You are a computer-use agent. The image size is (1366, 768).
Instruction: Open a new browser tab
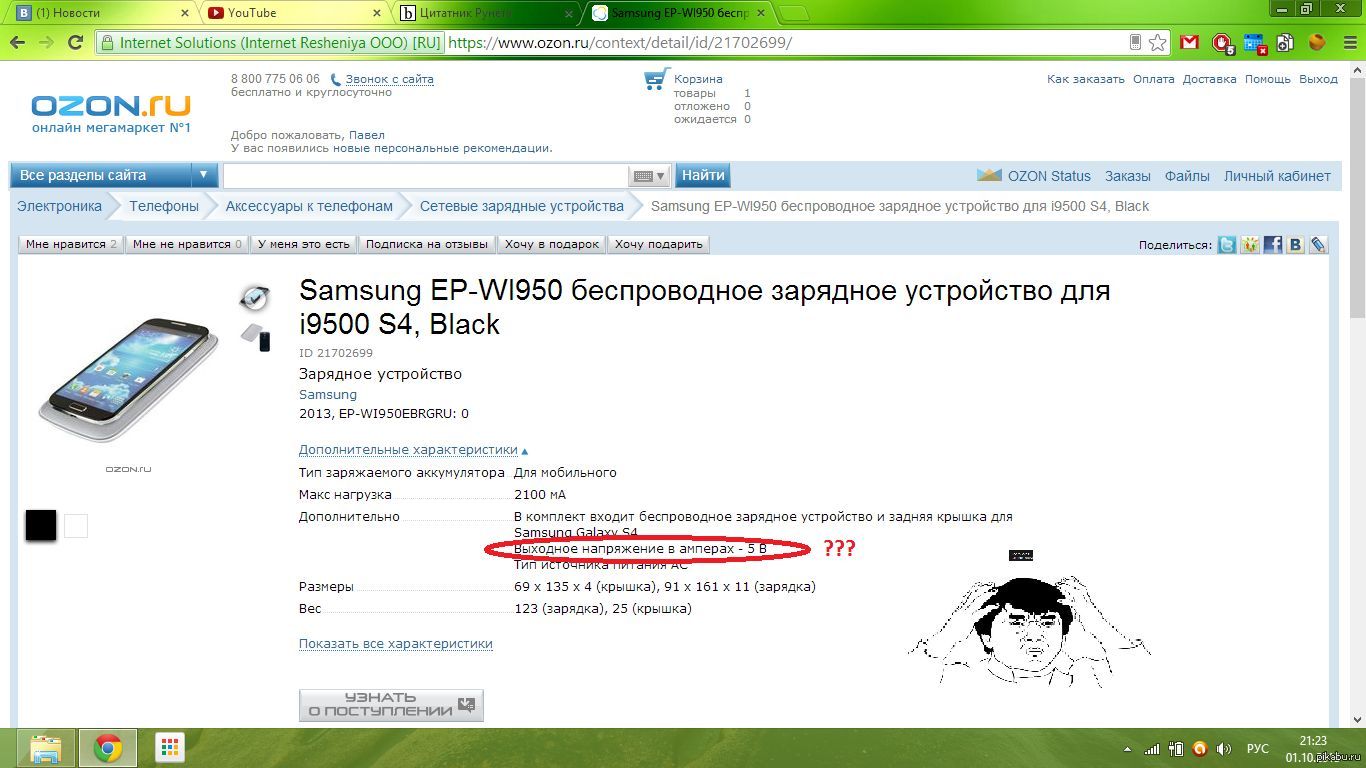[x=793, y=13]
